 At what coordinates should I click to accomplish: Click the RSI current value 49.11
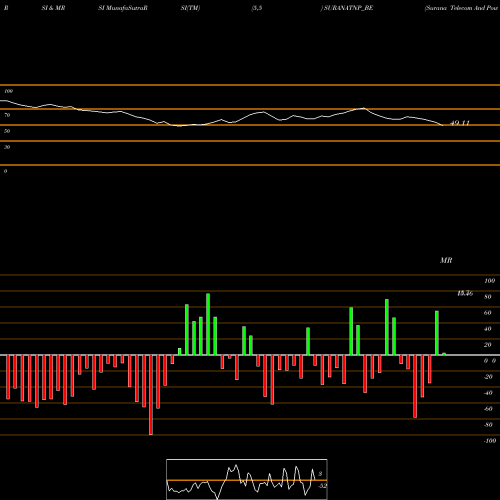coord(460,123)
